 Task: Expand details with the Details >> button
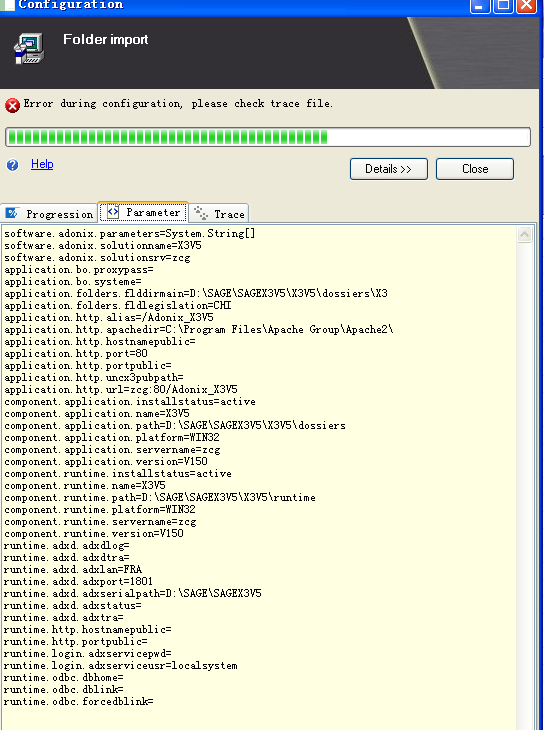tap(389, 169)
